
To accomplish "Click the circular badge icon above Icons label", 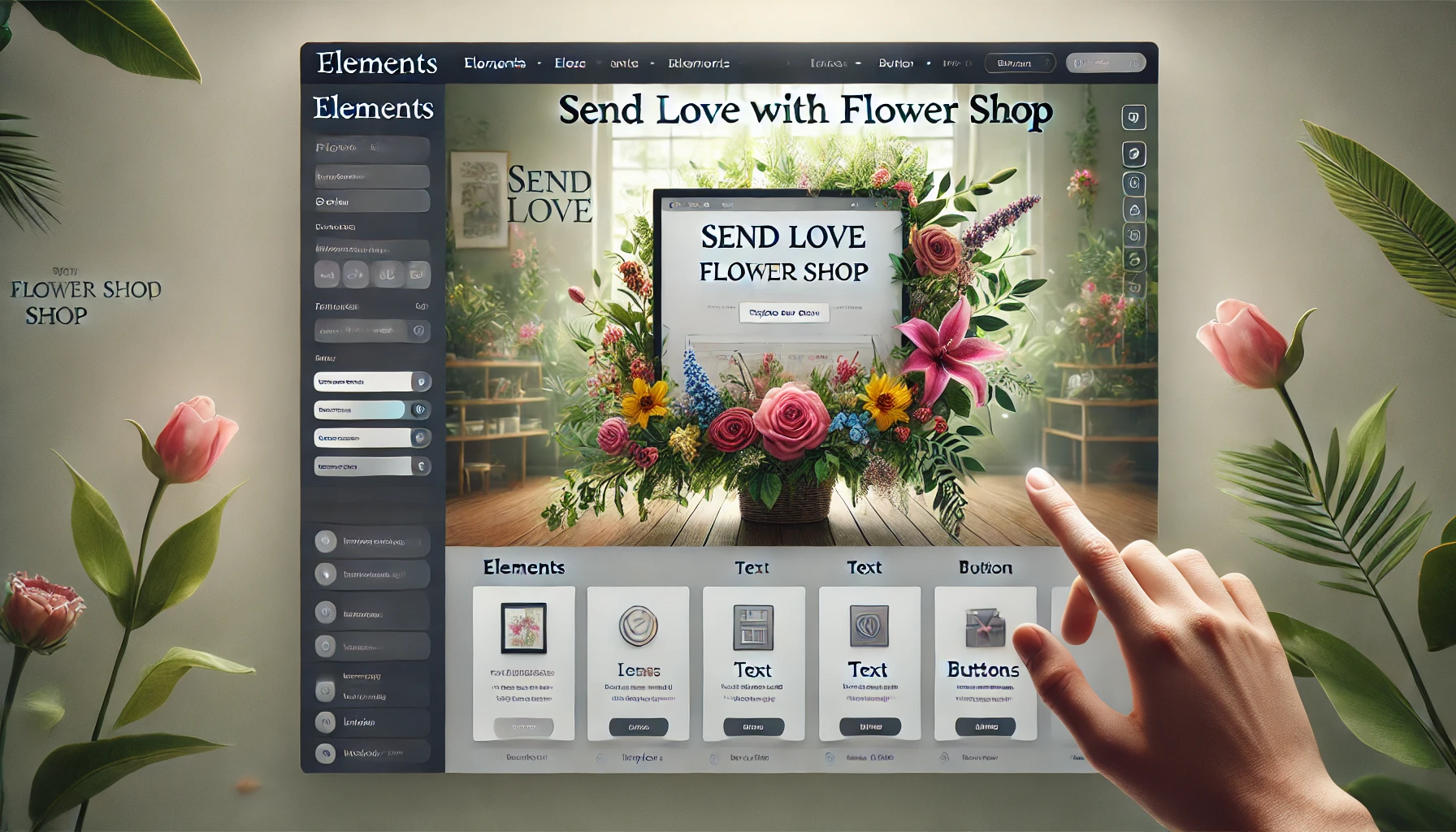I will [638, 626].
